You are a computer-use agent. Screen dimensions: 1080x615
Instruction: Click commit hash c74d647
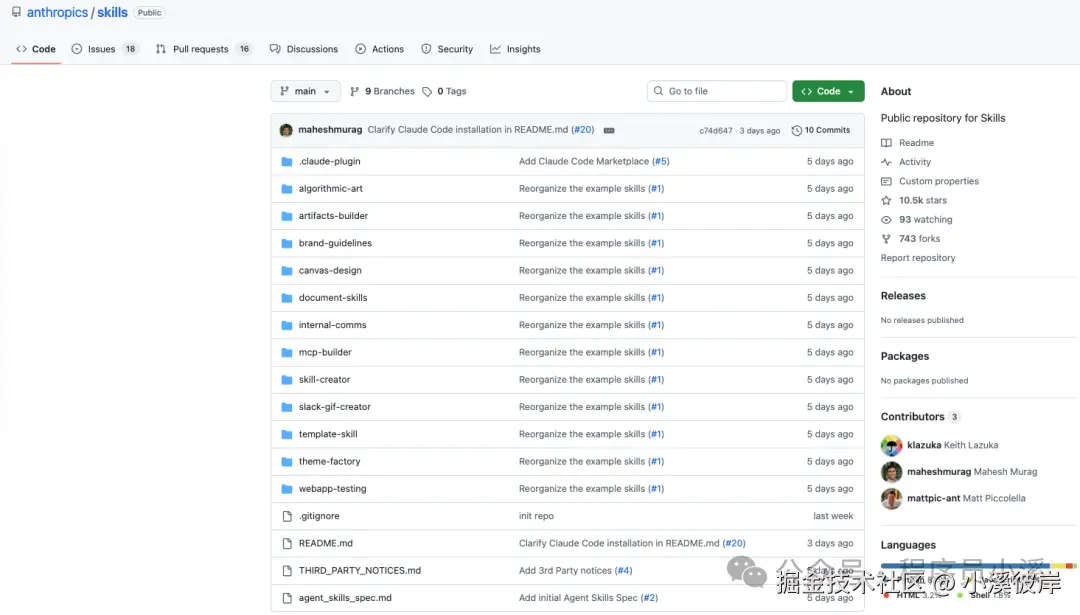[716, 131]
